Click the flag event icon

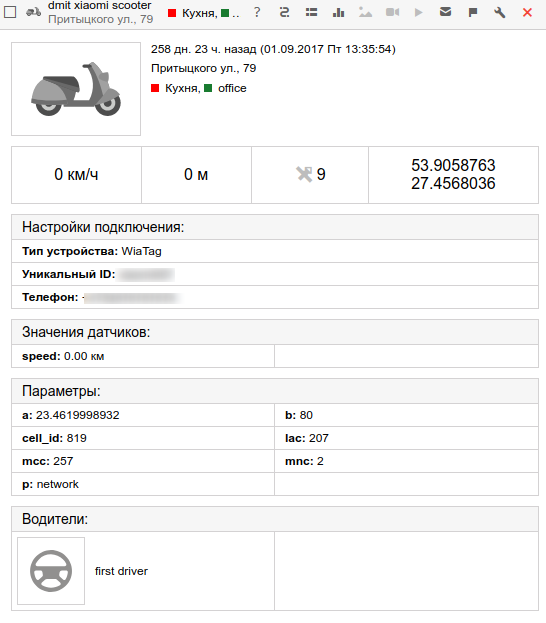[x=472, y=13]
